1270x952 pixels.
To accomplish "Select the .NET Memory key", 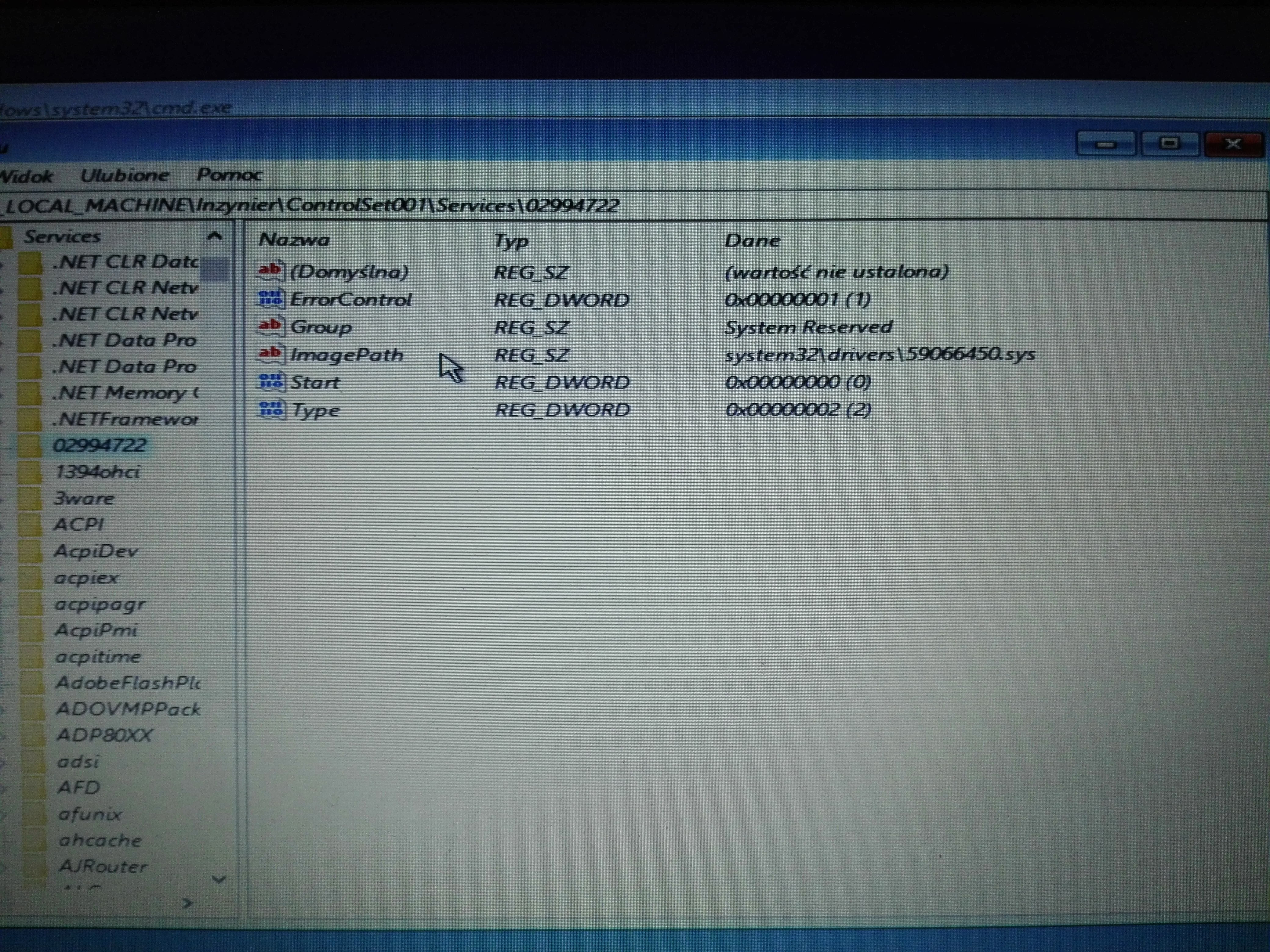I will tap(125, 393).
